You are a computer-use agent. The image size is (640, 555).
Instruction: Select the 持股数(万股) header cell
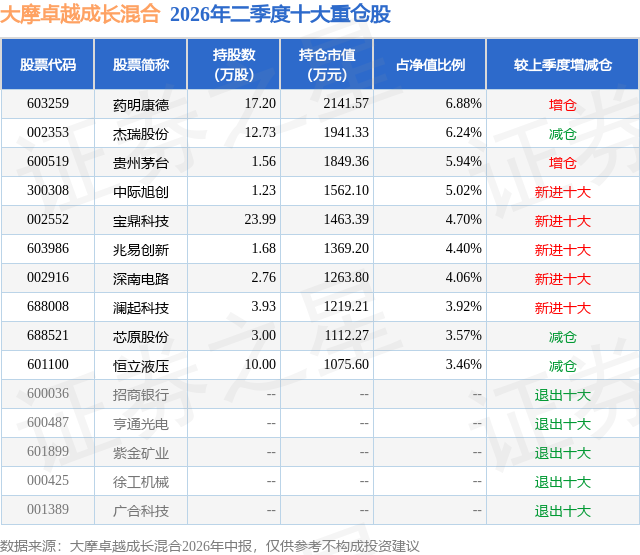point(233,64)
